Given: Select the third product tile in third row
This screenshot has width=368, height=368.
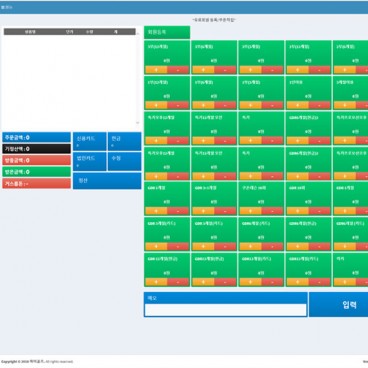Looking at the screenshot, I should pyautogui.click(x=261, y=128).
